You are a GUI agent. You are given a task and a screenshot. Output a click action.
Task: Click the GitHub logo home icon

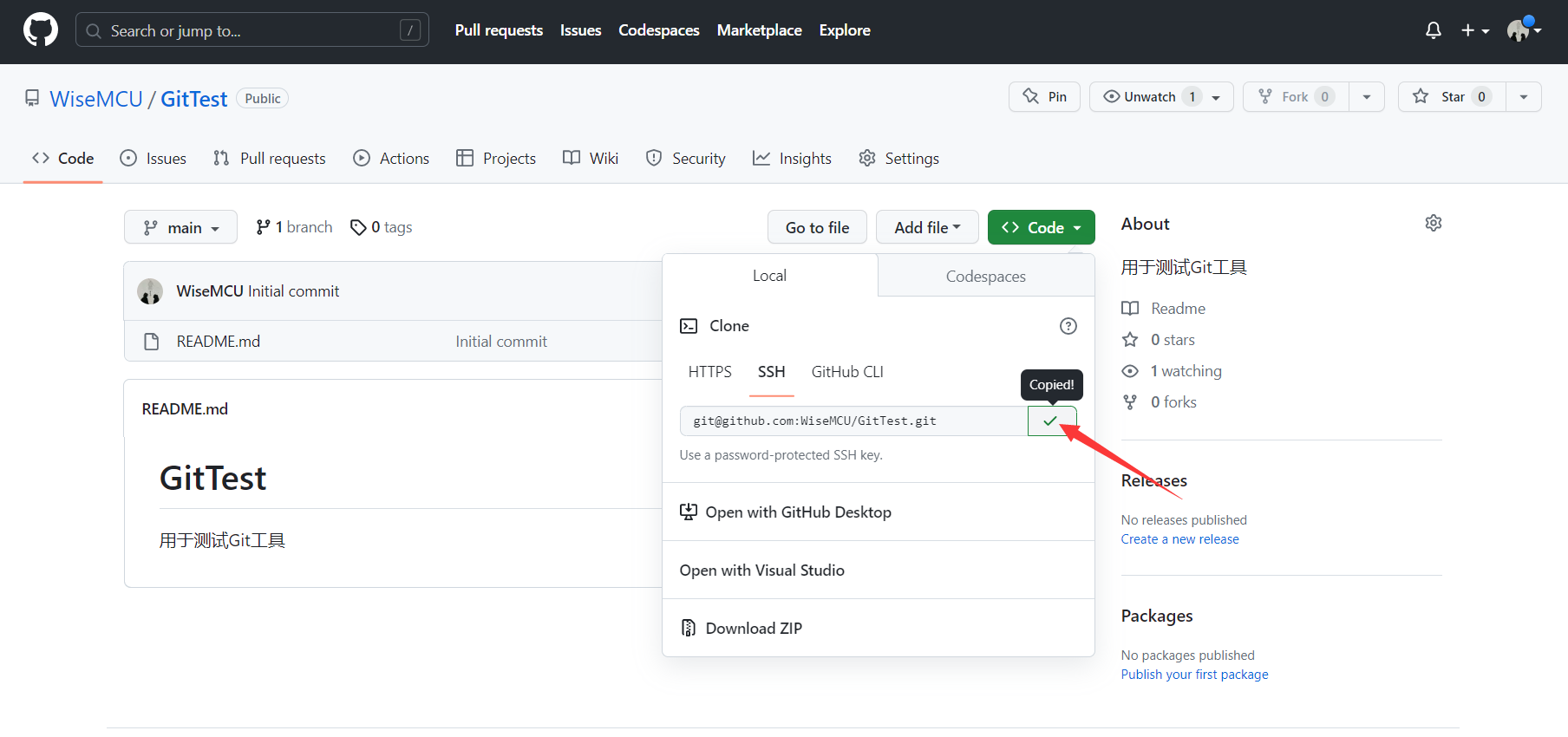(x=41, y=30)
